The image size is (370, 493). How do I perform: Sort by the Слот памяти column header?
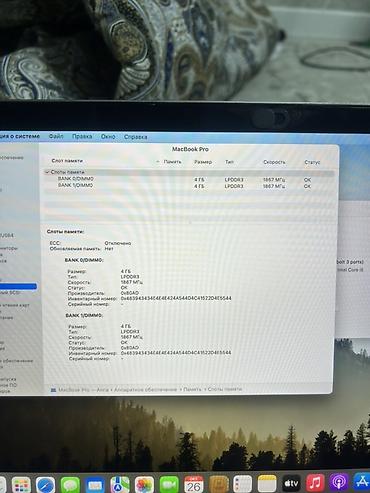click(67, 161)
